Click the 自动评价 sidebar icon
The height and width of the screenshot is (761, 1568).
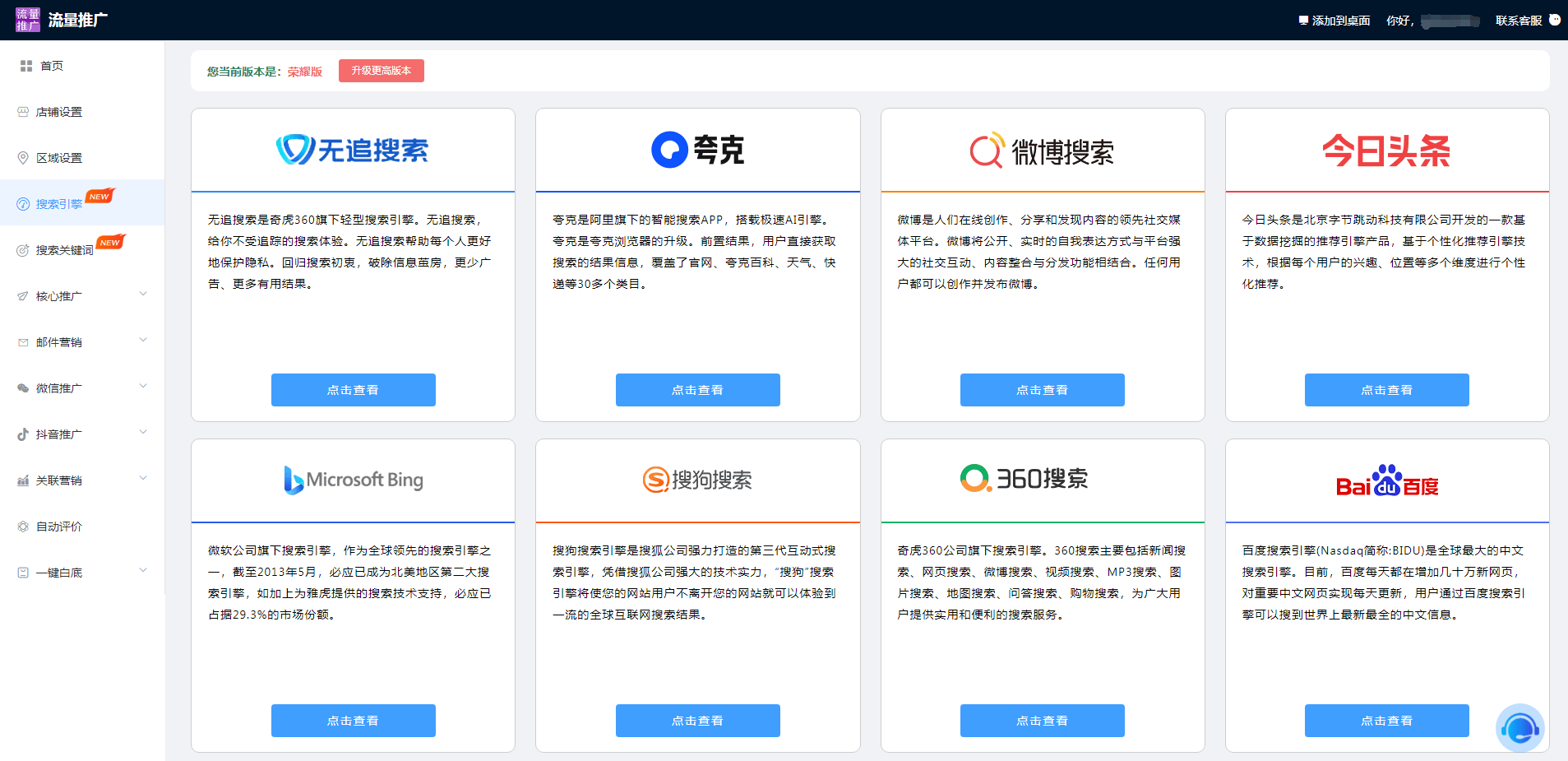coord(23,527)
